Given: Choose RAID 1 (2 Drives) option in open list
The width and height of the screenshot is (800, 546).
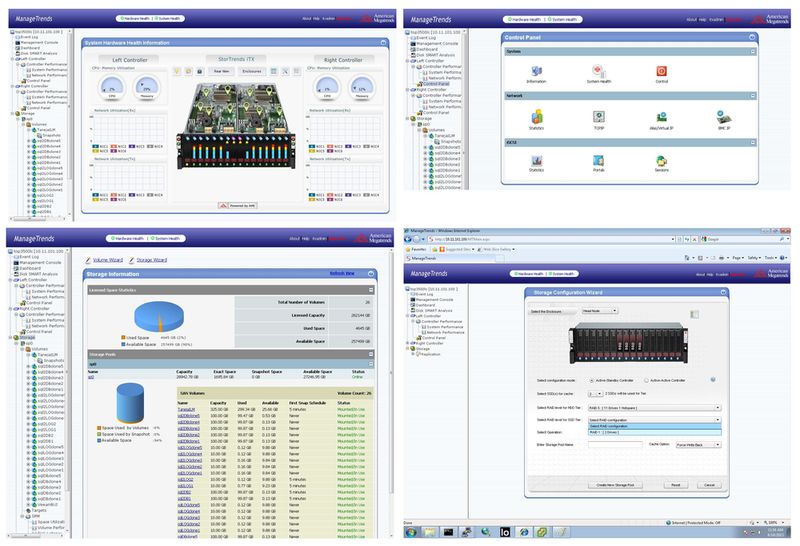Looking at the screenshot, I should (x=654, y=432).
